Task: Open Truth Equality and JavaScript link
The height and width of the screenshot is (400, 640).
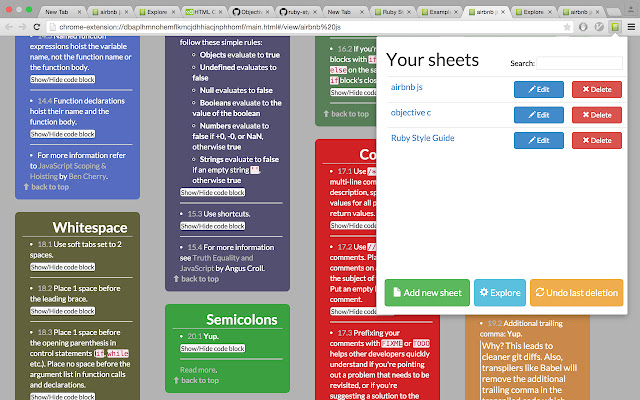Action: click(x=216, y=263)
